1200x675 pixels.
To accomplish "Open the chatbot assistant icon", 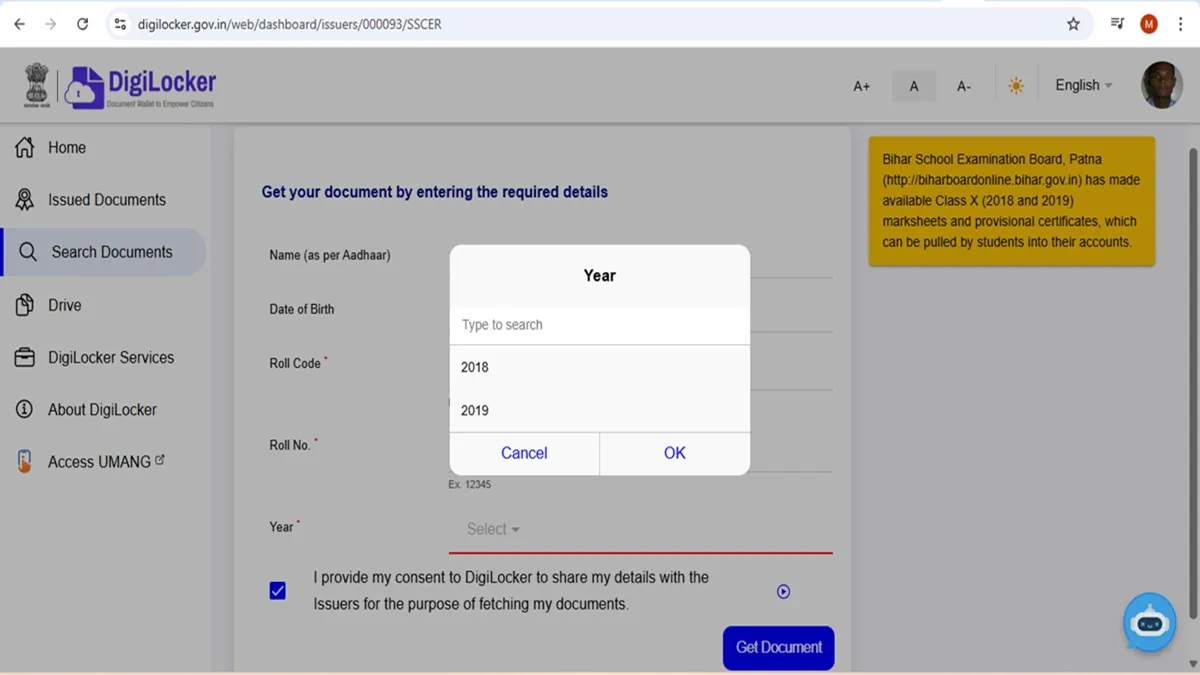I will pyautogui.click(x=1148, y=622).
